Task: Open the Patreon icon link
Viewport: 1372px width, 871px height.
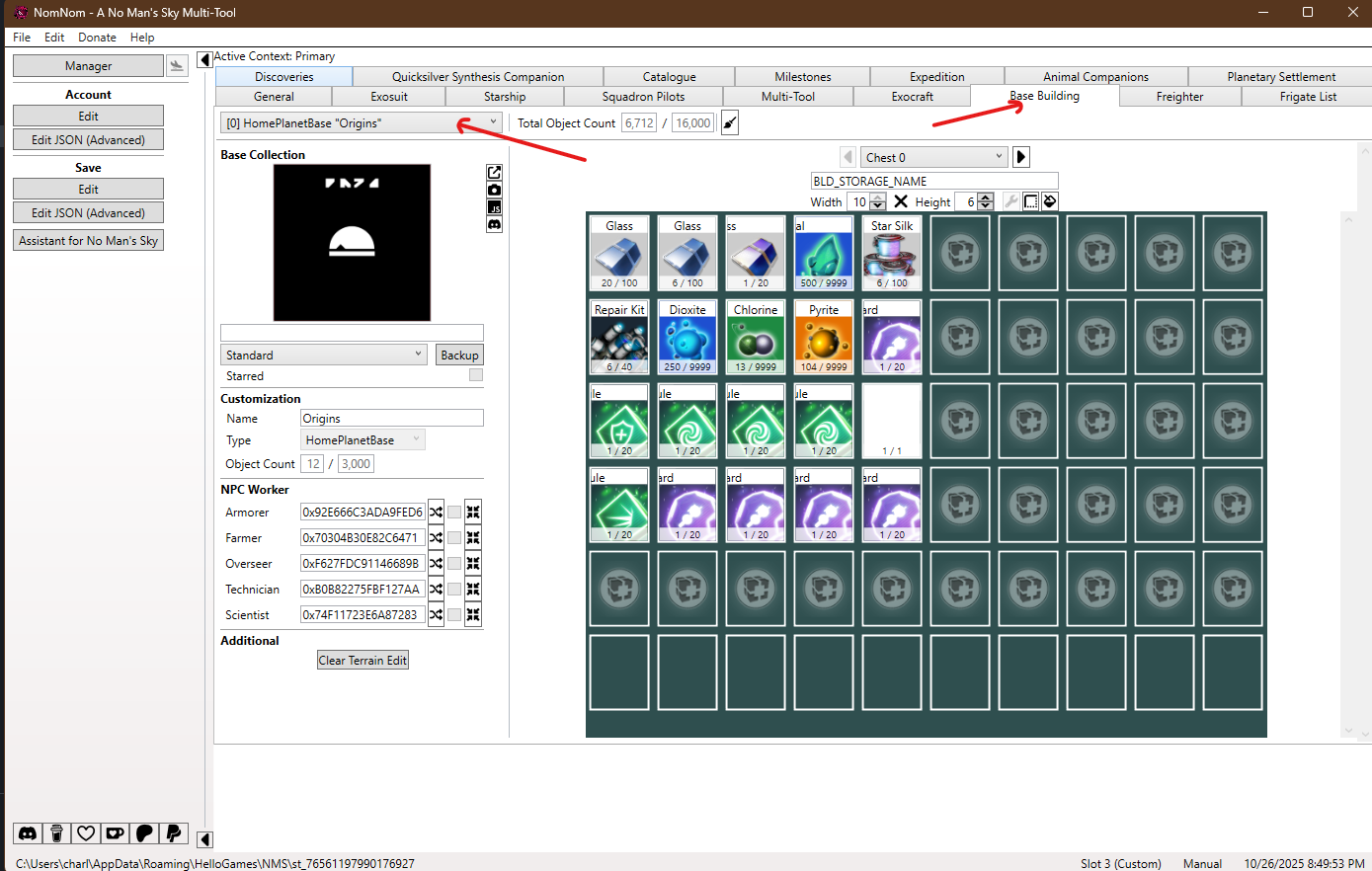Action: (144, 833)
